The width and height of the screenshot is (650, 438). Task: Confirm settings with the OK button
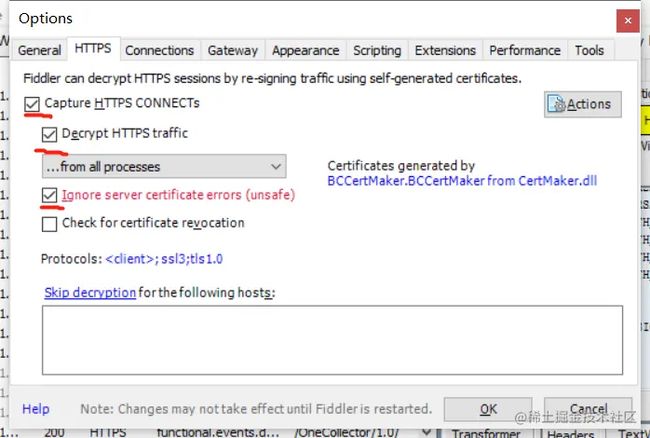[488, 409]
